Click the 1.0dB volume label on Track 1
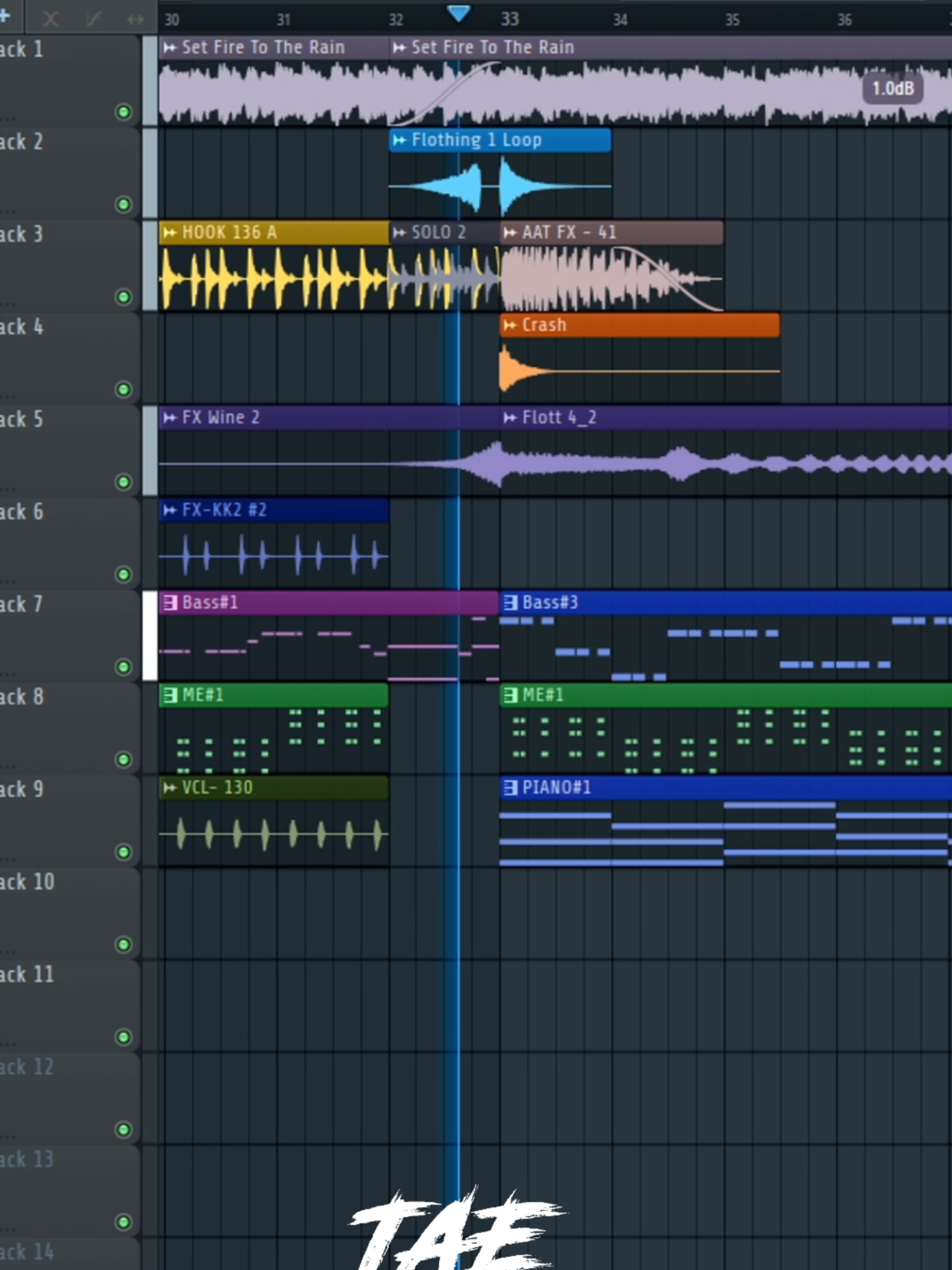The width and height of the screenshot is (952, 1270). 892,88
